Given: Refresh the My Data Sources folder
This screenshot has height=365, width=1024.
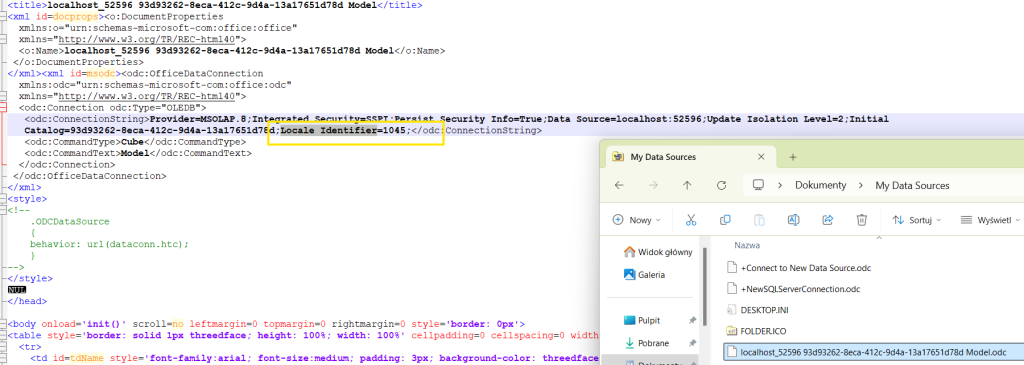Looking at the screenshot, I should point(722,185).
